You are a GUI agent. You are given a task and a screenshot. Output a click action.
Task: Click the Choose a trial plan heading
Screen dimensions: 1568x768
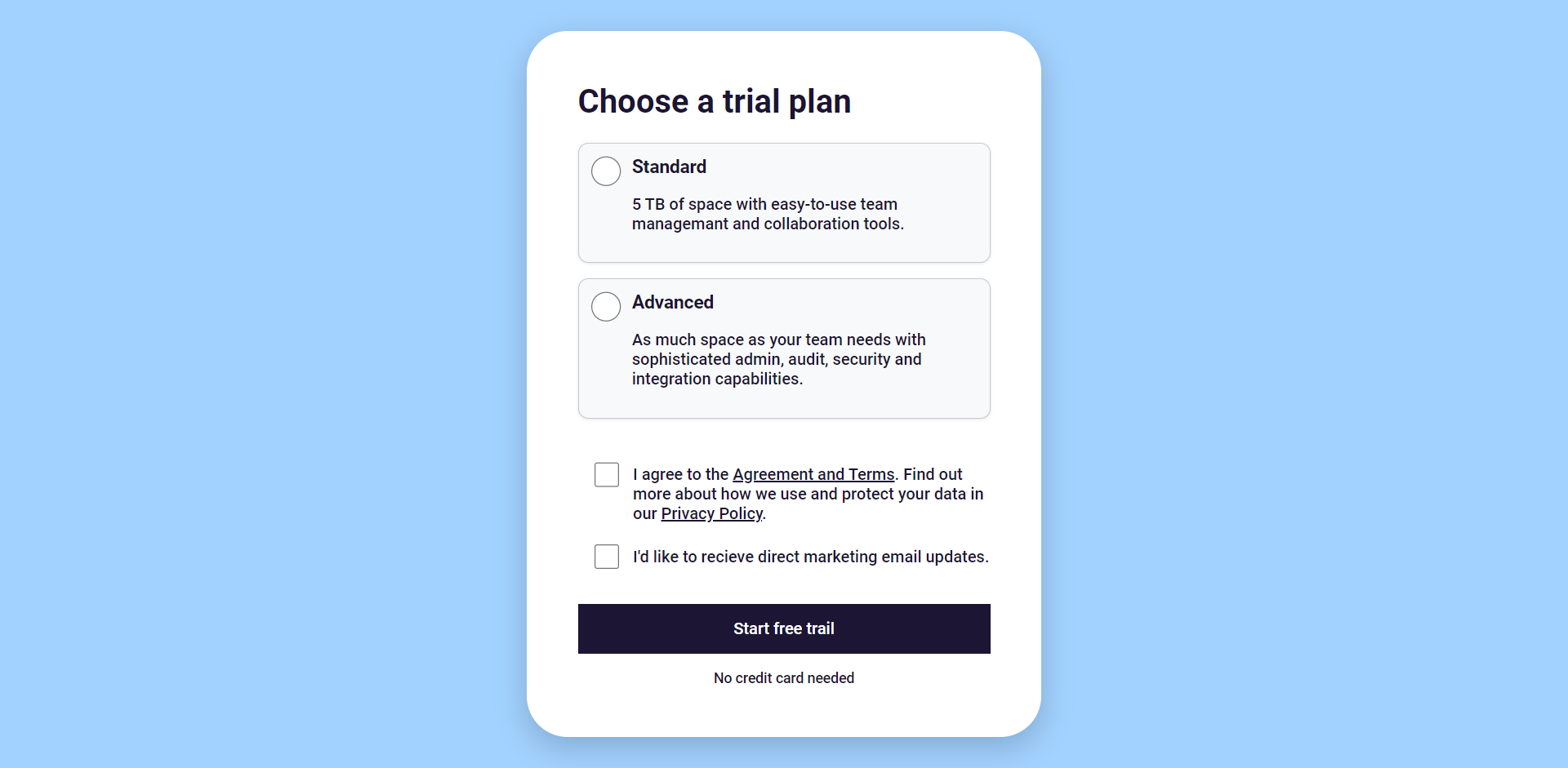714,101
